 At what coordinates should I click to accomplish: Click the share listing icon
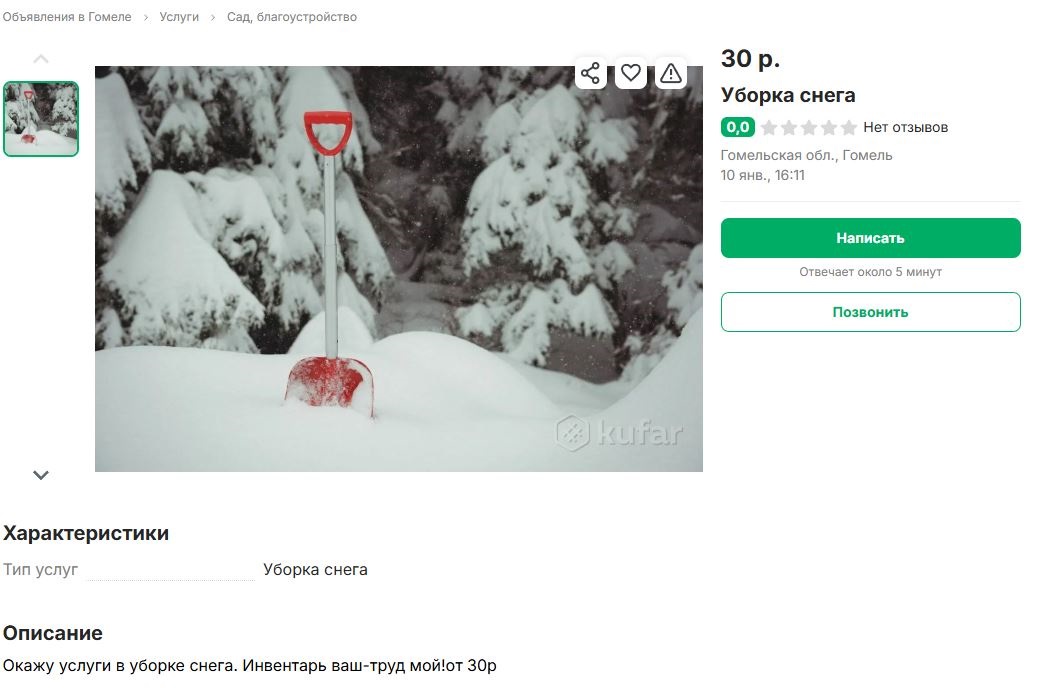coord(590,73)
